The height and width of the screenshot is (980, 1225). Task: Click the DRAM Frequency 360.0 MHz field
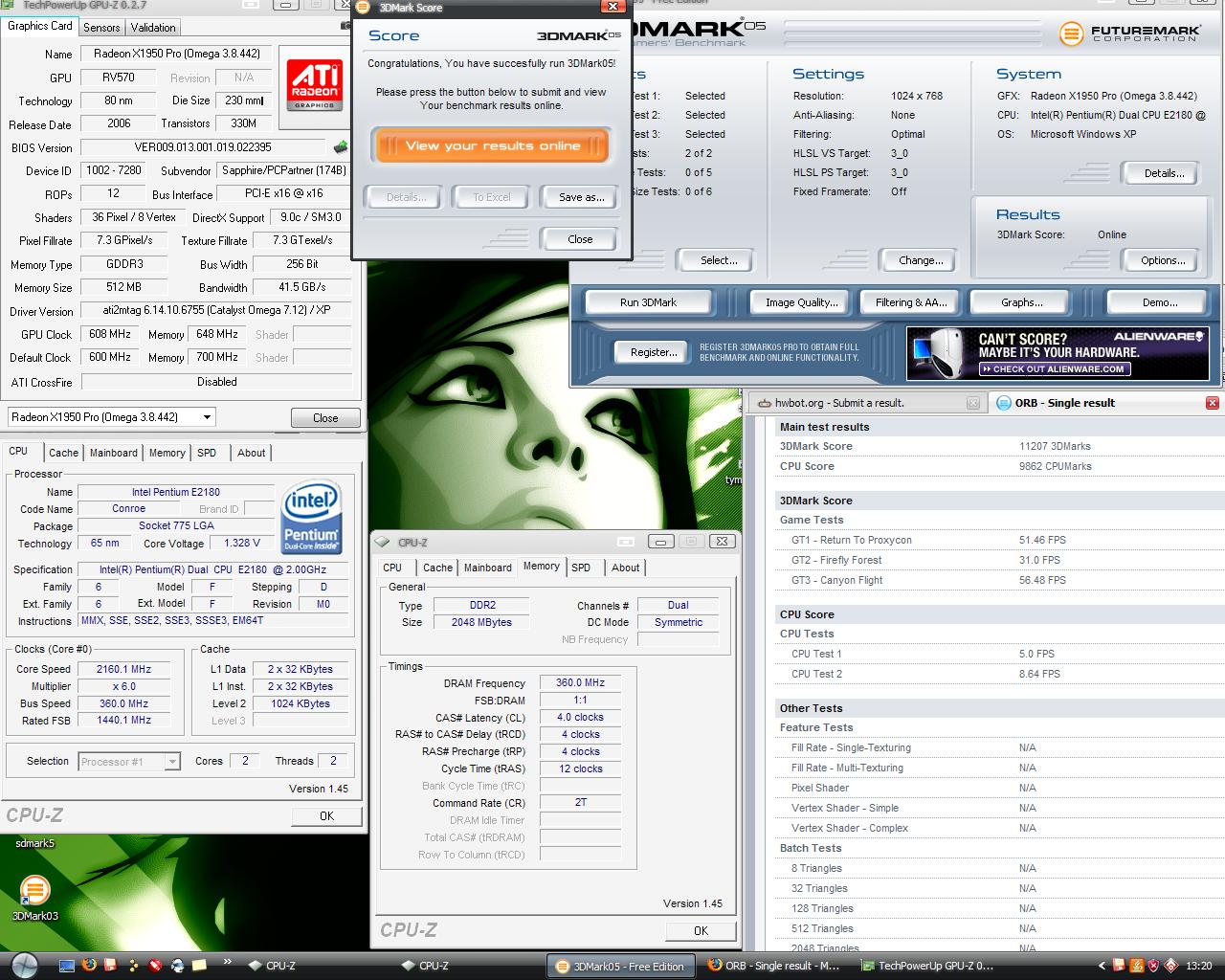(580, 682)
